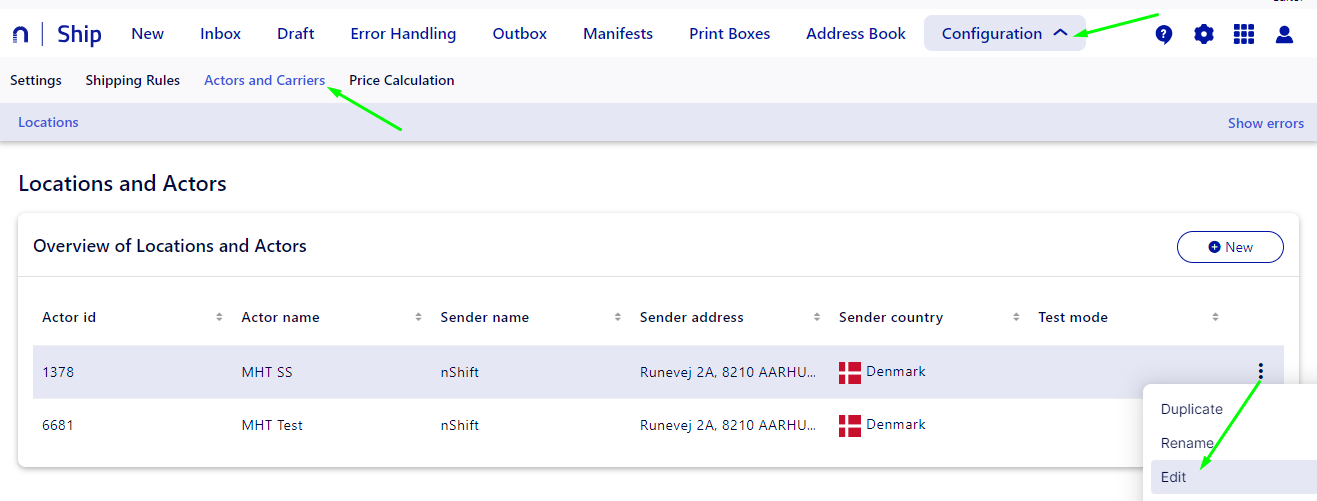Switch to the Shipping Rules tab
Image resolution: width=1317 pixels, height=501 pixels.
132,81
